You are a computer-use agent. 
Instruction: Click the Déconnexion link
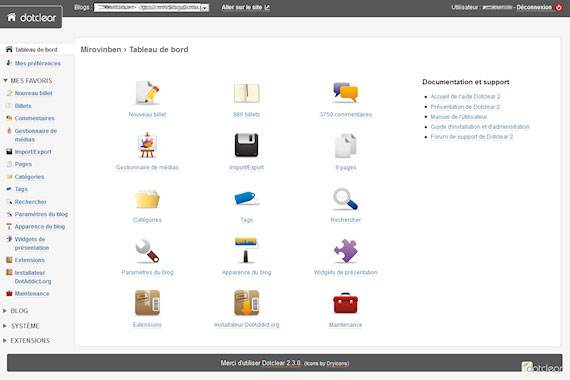point(534,7)
